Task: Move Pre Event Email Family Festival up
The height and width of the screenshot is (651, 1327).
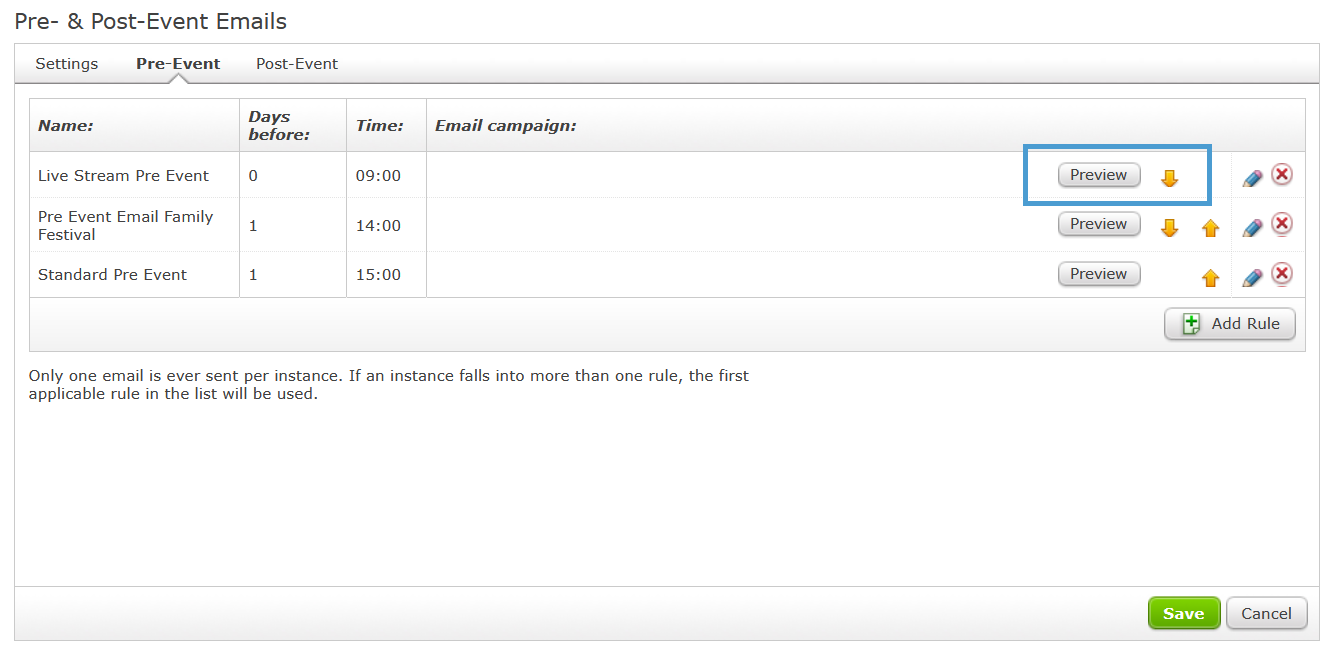Action: (1210, 228)
